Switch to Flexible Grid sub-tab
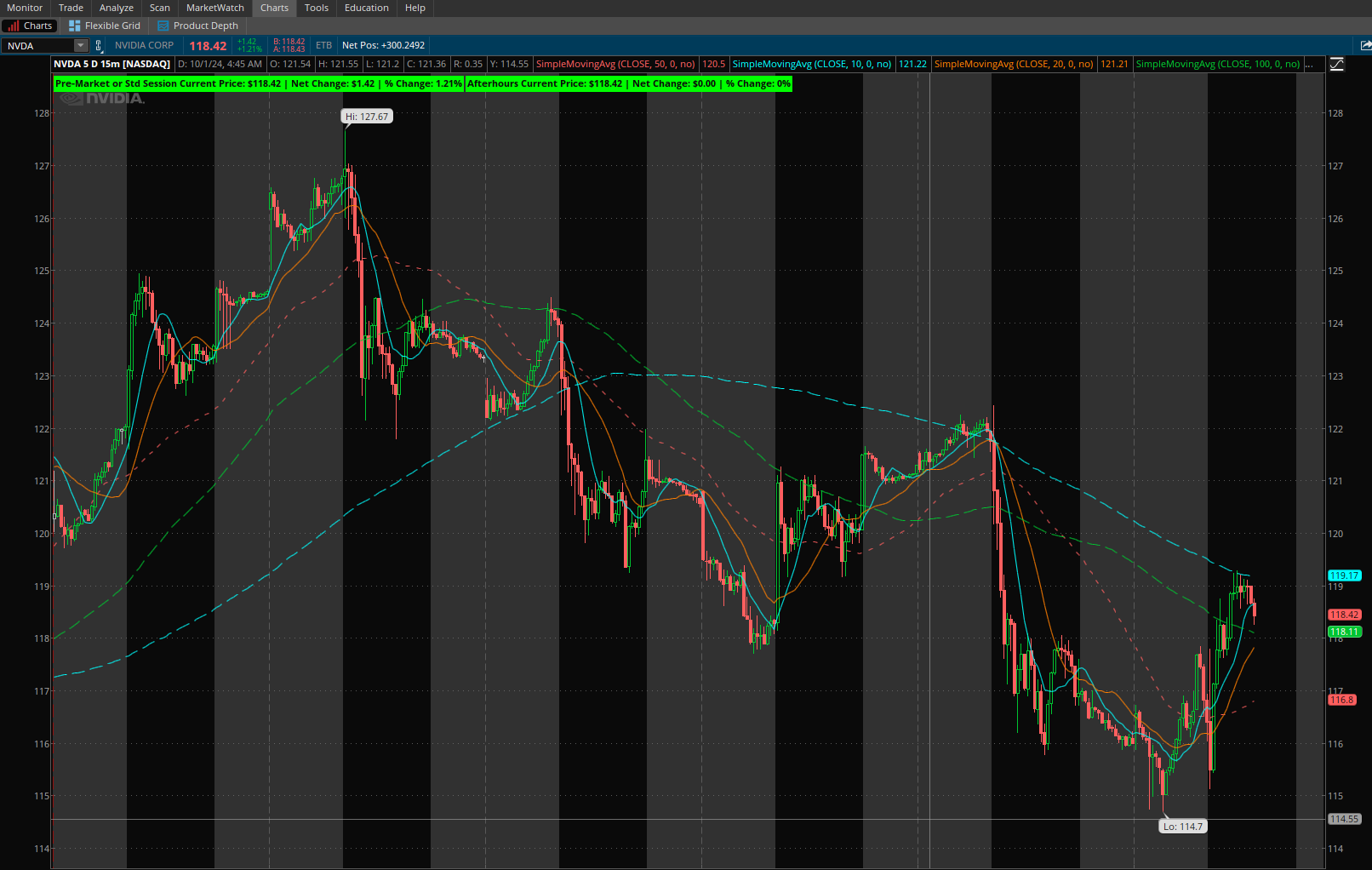The width and height of the screenshot is (1372, 870). point(105,26)
